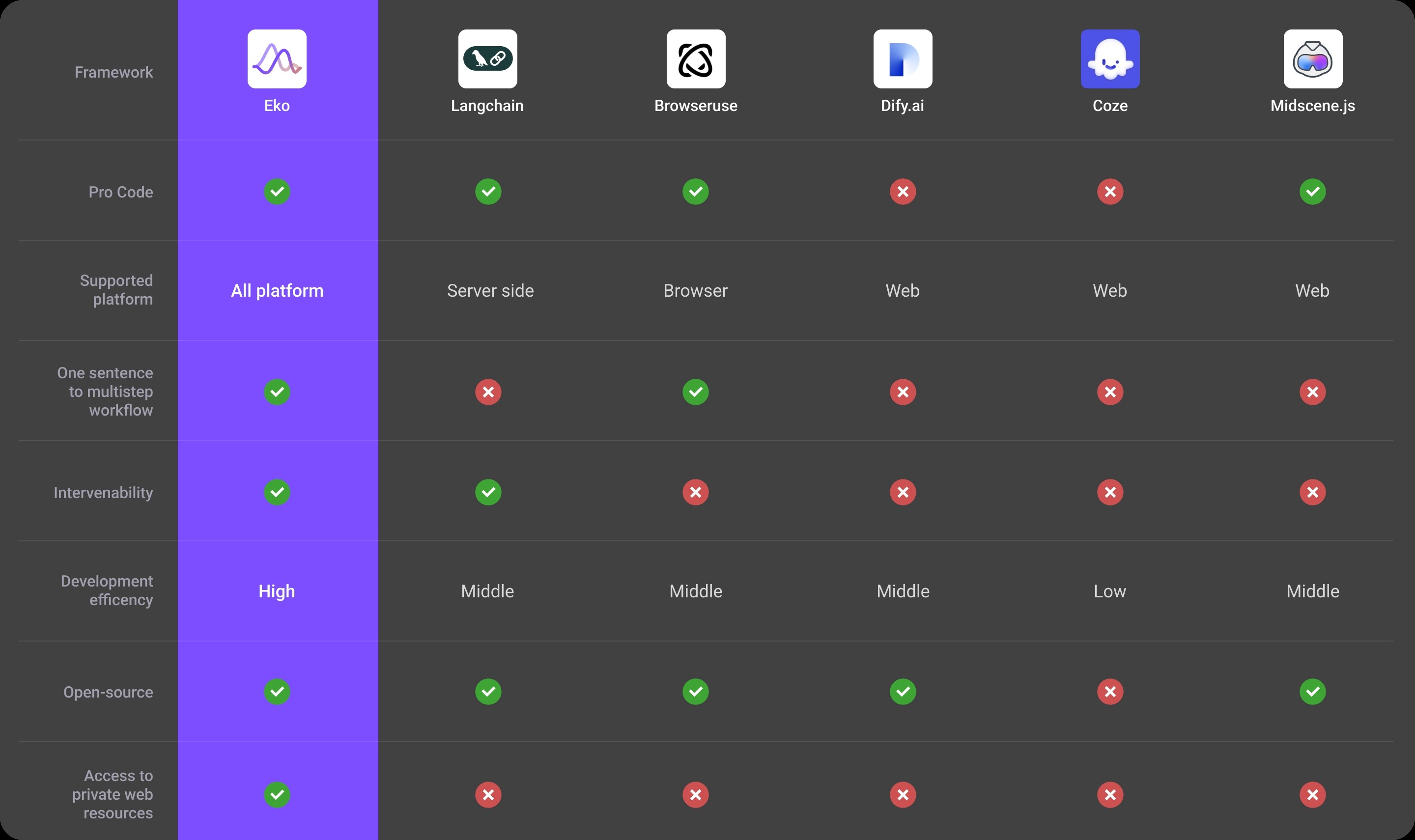Click the Midscene.js goggles logo
The image size is (1415, 840).
coord(1312,59)
